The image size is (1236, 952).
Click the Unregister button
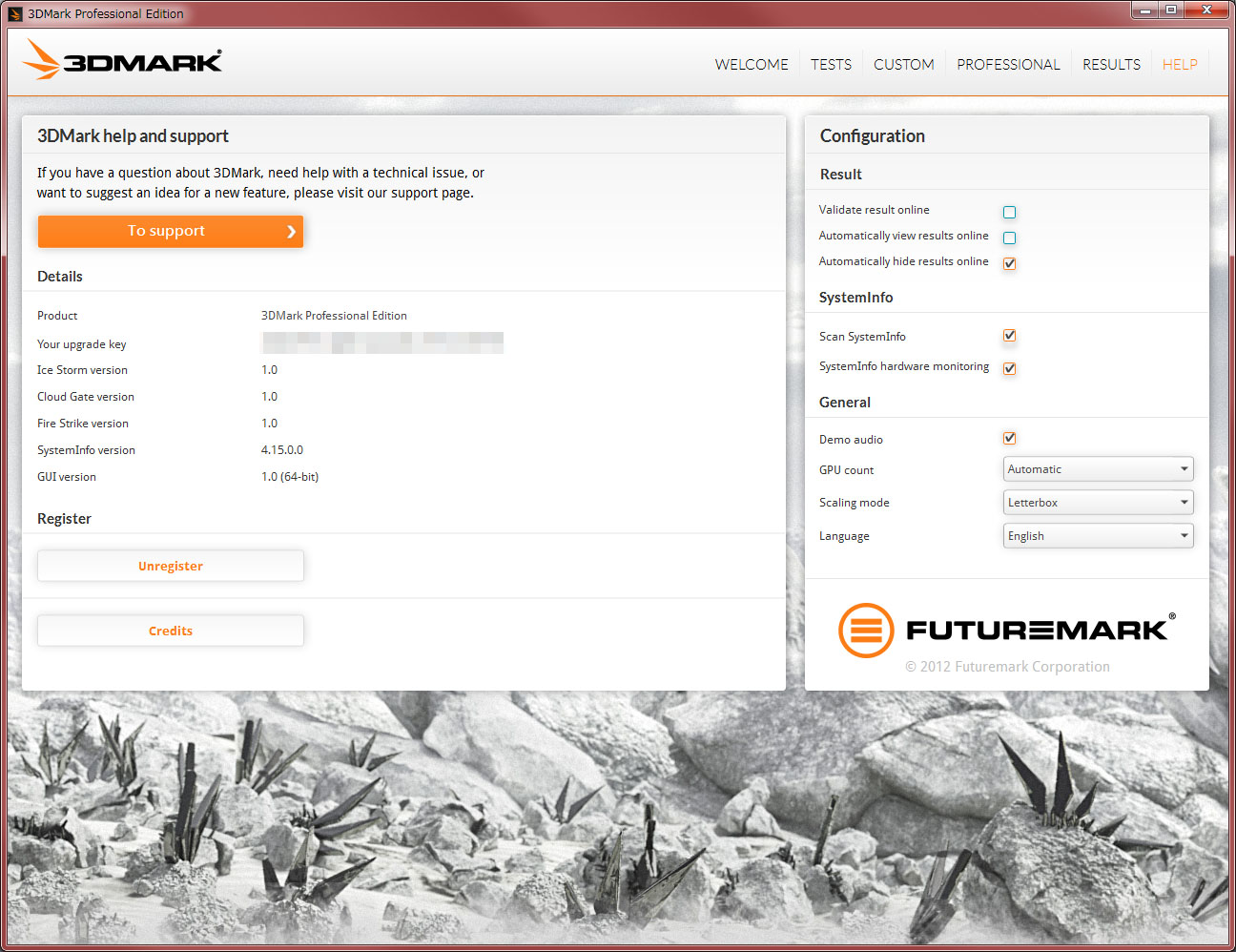pos(171,566)
